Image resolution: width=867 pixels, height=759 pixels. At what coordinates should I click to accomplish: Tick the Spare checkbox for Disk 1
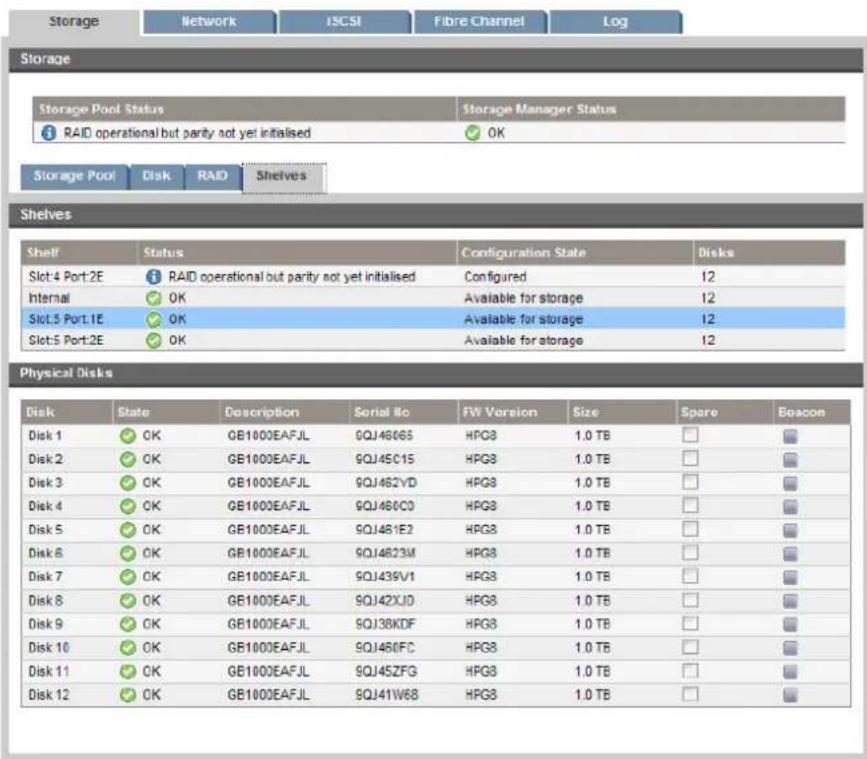click(x=690, y=435)
